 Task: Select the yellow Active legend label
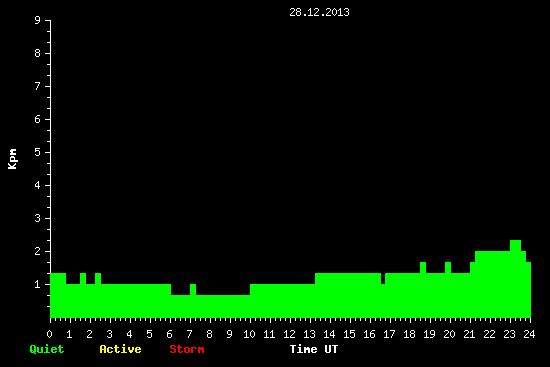point(120,349)
